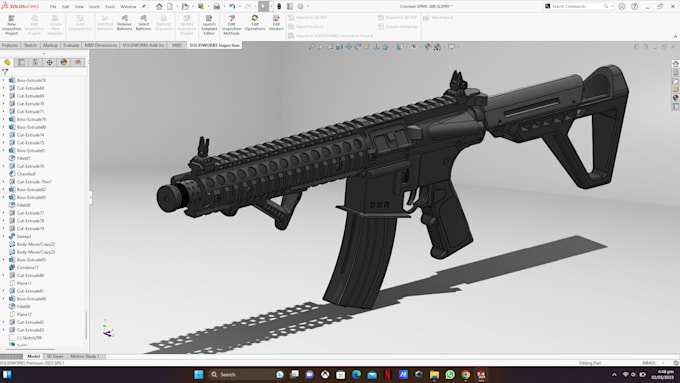Click the Open file icon
Screen dimensions: 680x383
point(185,7)
